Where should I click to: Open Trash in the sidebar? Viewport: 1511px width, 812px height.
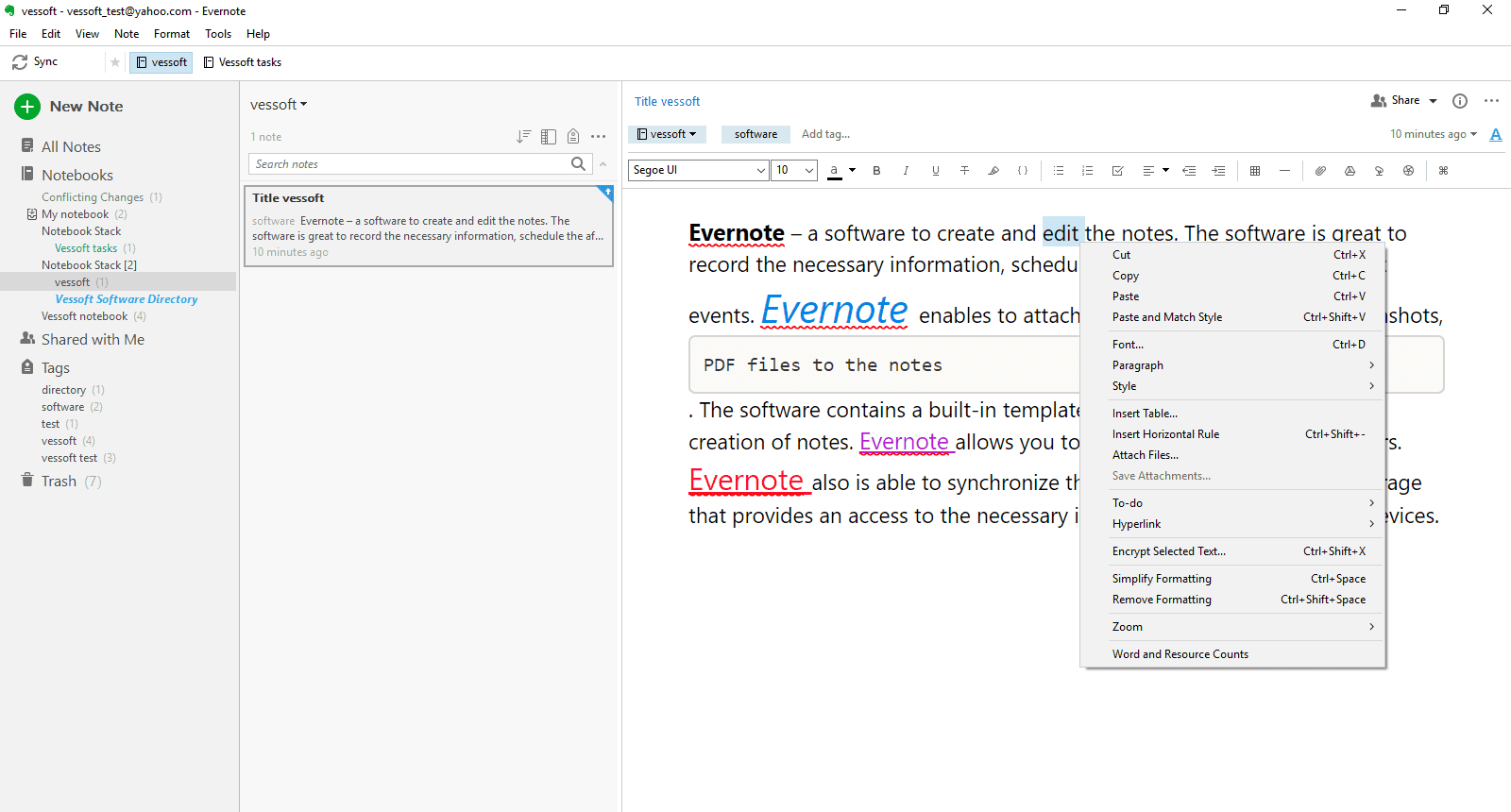pos(59,482)
